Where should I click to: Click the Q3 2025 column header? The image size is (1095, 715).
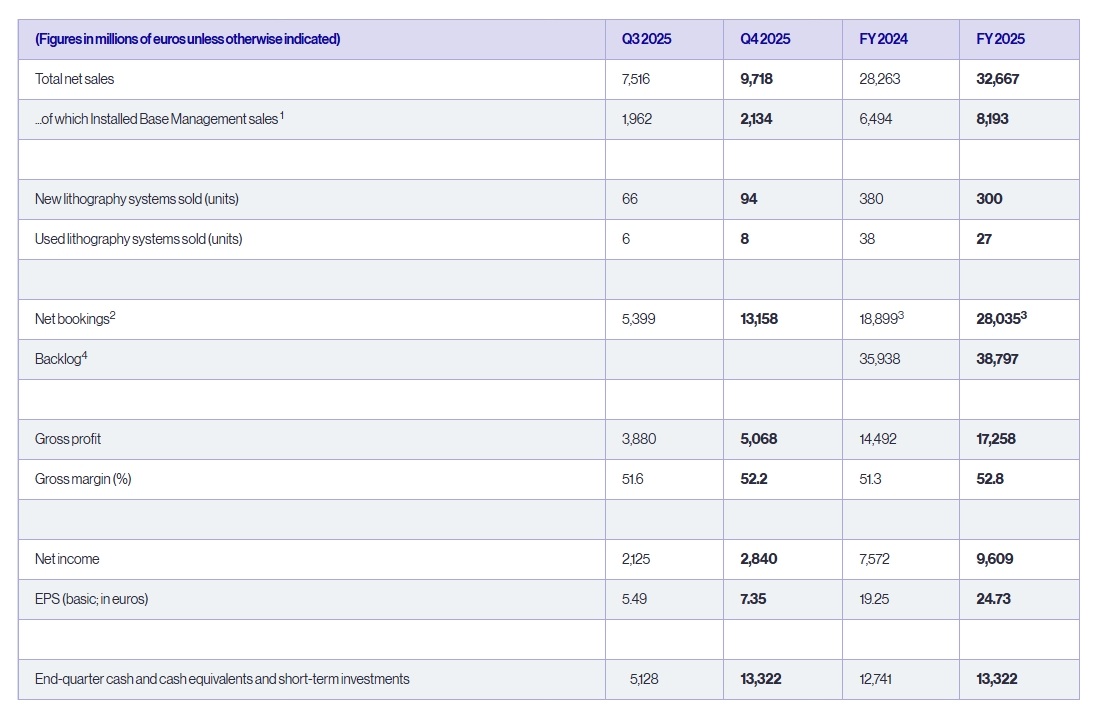[x=646, y=39]
